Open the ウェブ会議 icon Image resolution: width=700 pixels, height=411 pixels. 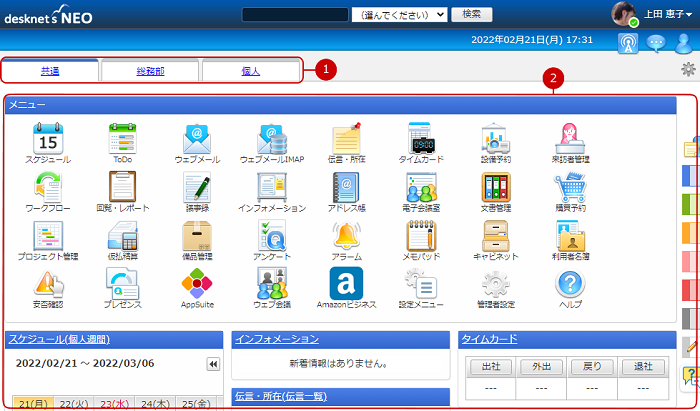272,284
